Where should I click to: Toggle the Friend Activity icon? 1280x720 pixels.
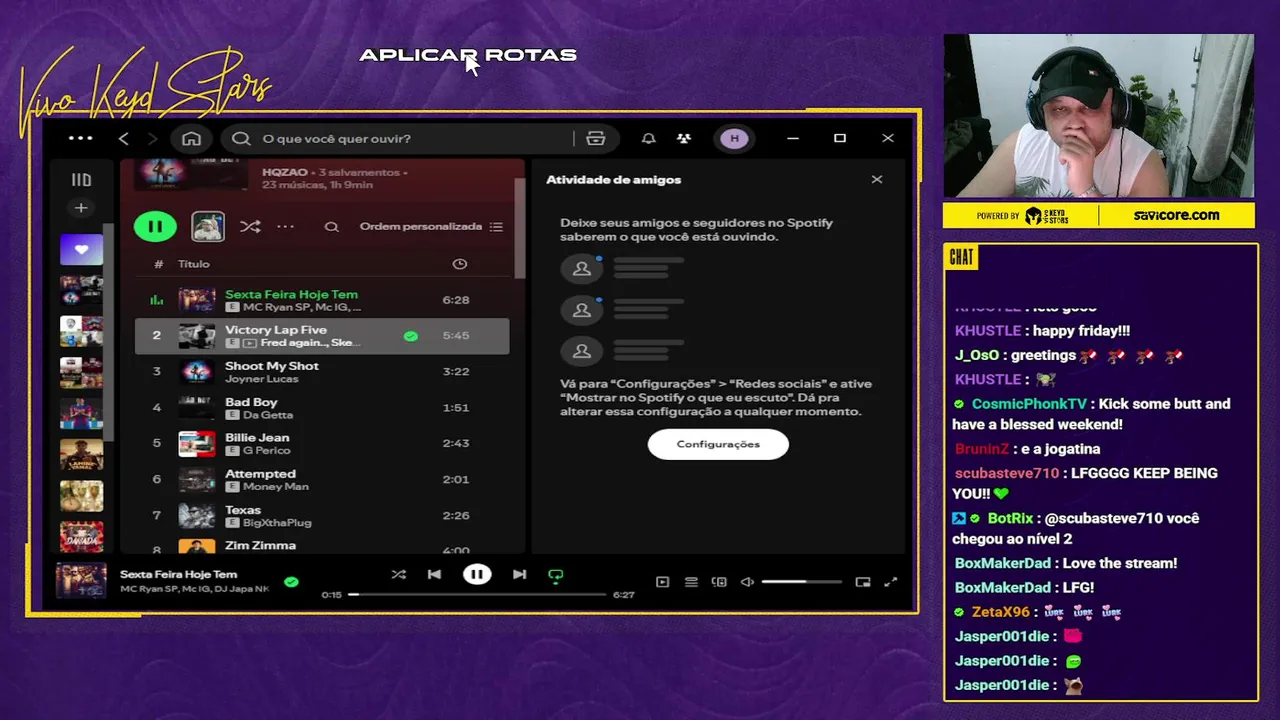tap(684, 138)
